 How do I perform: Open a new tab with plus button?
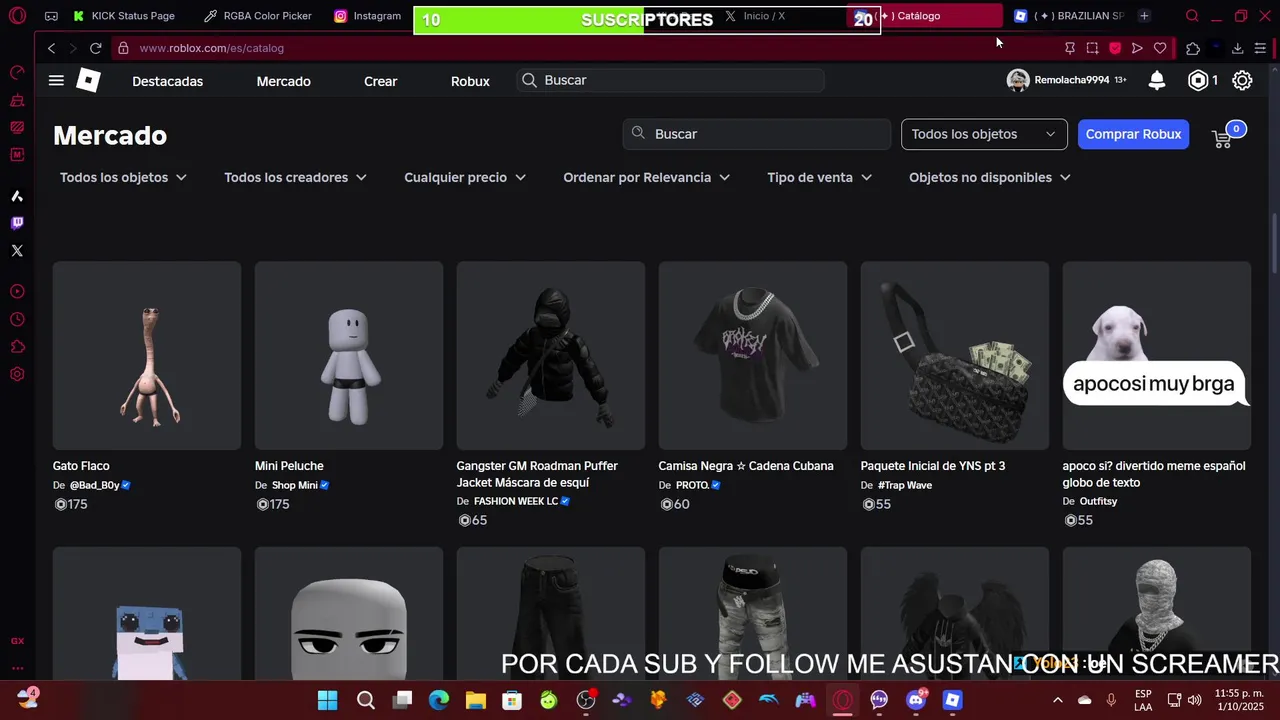click(1144, 16)
